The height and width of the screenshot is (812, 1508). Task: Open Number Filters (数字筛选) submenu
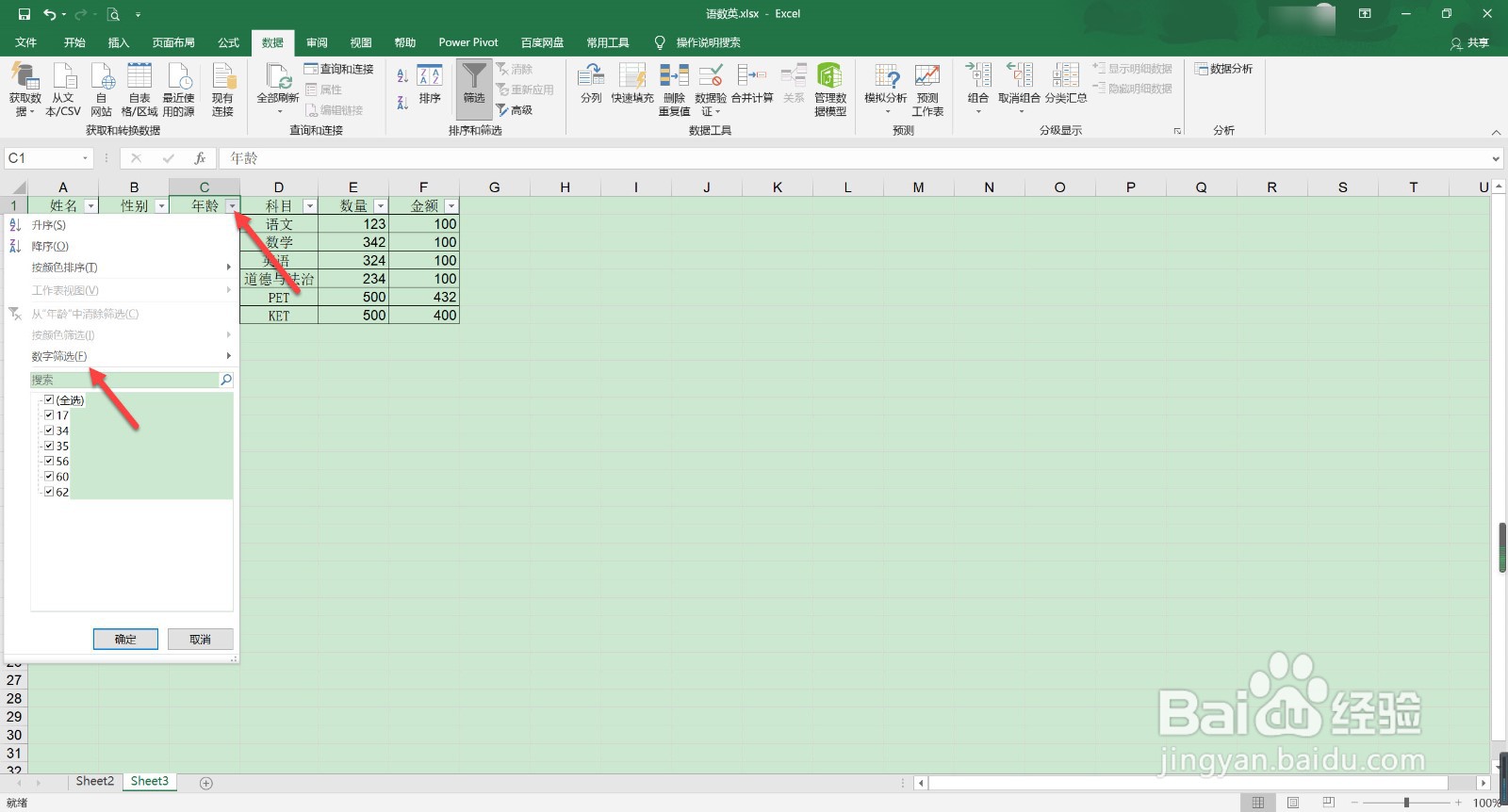[x=122, y=356]
